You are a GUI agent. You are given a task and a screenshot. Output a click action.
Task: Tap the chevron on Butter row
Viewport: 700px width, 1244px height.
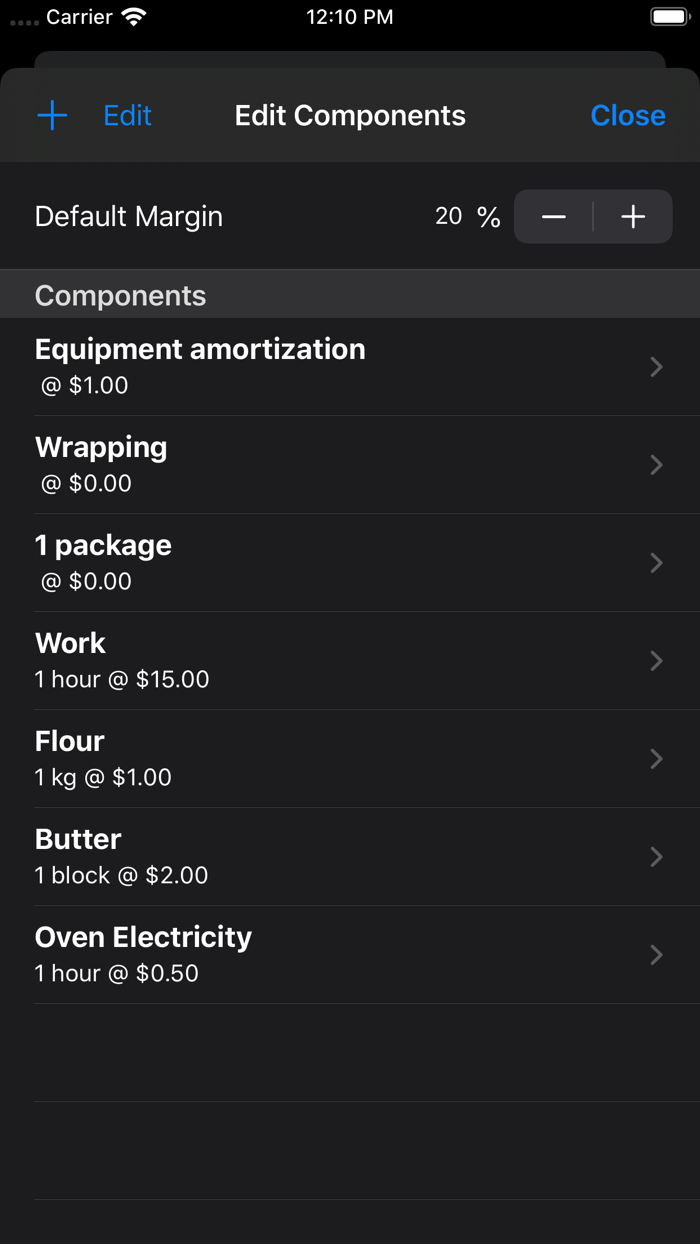[656, 857]
